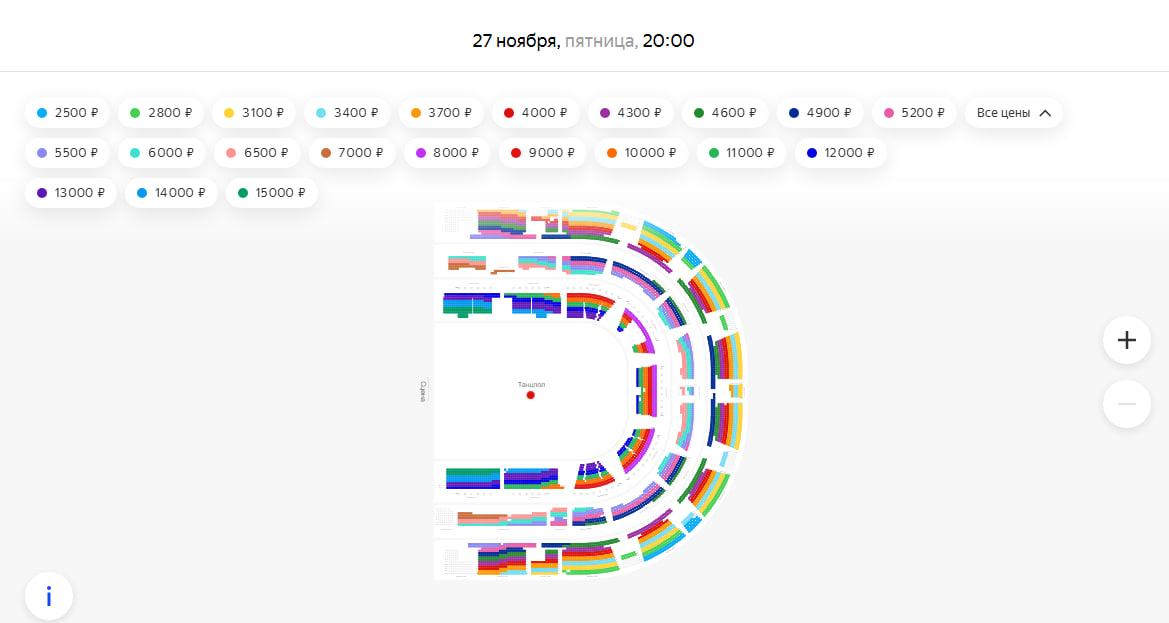1169x623 pixels.
Task: Select the red Танцпол seat marker
Action: pos(530,396)
